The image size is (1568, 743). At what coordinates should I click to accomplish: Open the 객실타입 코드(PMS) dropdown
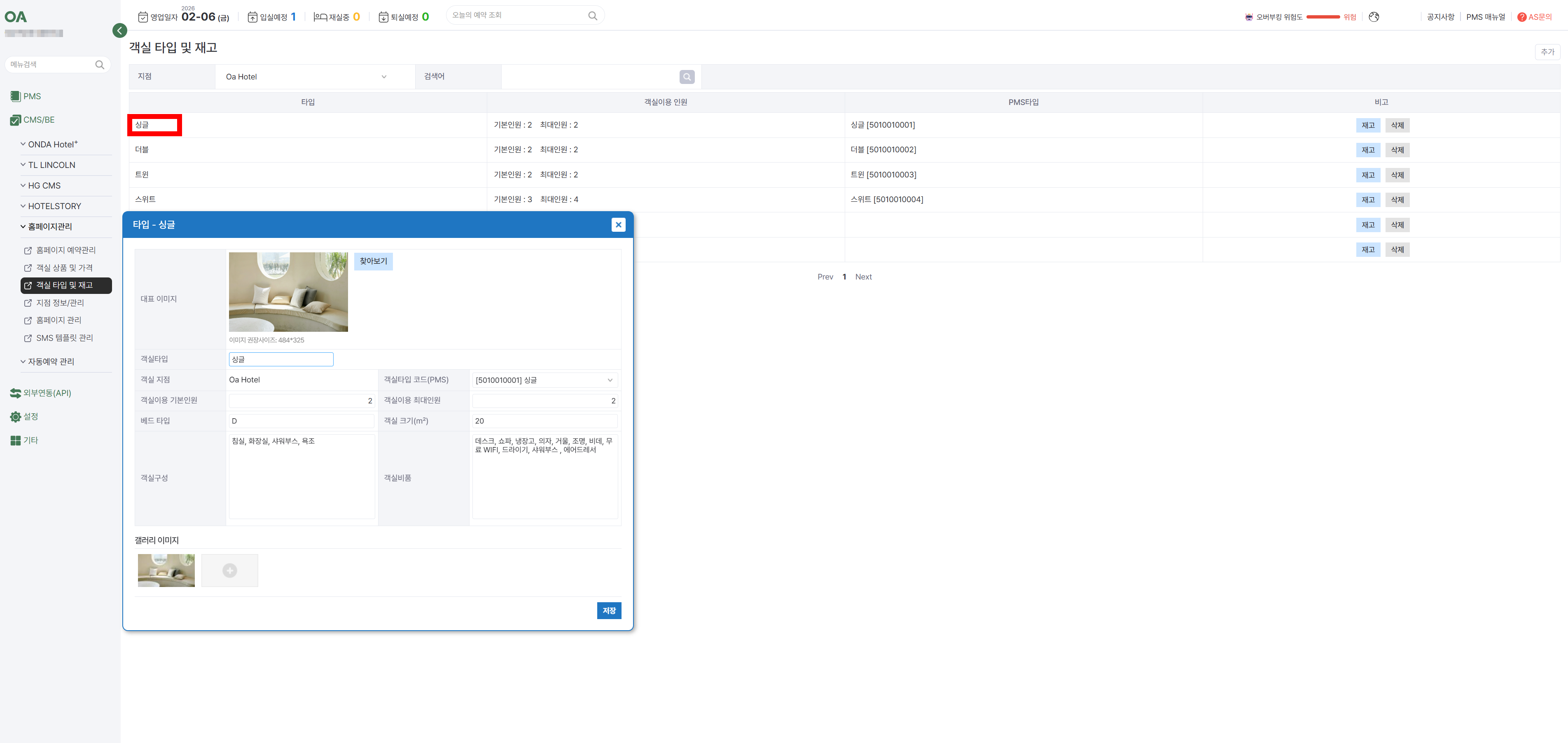pyautogui.click(x=544, y=380)
